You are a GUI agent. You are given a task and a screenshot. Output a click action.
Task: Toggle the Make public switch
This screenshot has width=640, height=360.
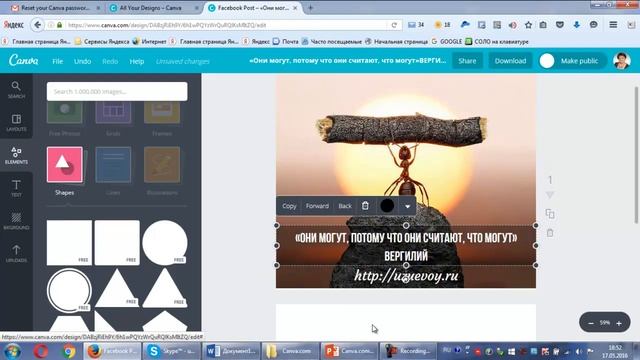[x=547, y=61]
